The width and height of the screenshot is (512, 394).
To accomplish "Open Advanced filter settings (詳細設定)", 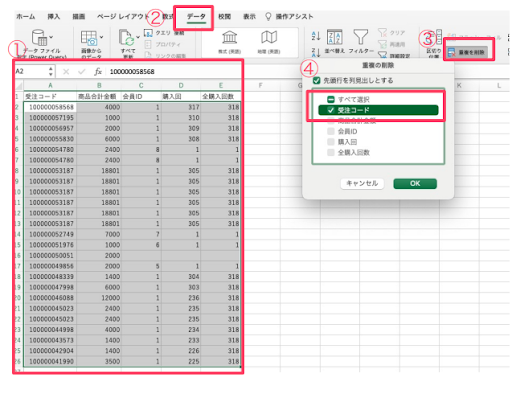I will pyautogui.click(x=393, y=55).
